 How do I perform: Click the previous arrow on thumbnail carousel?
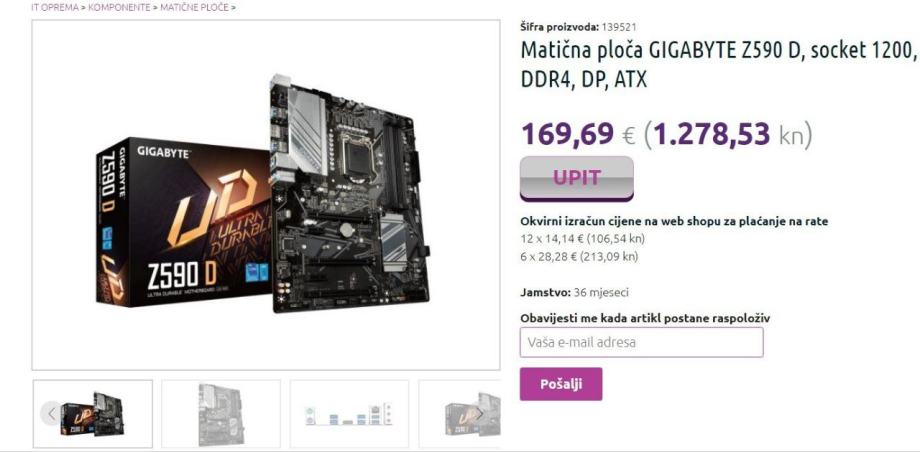click(51, 414)
